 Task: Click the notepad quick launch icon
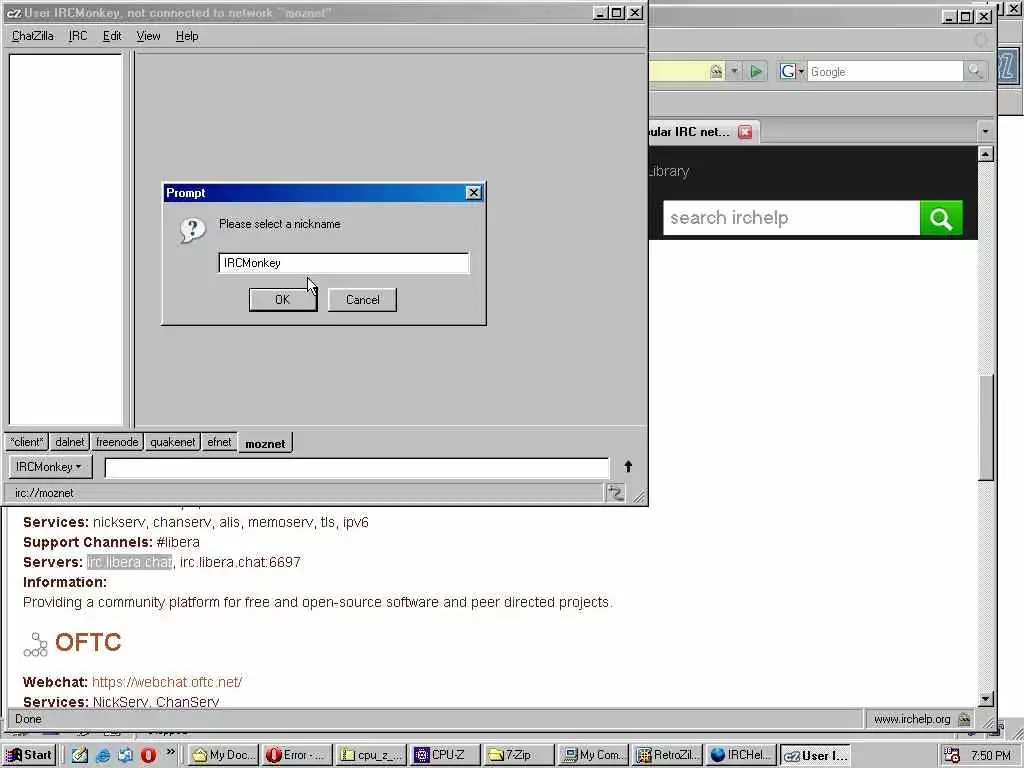pyautogui.click(x=80, y=755)
